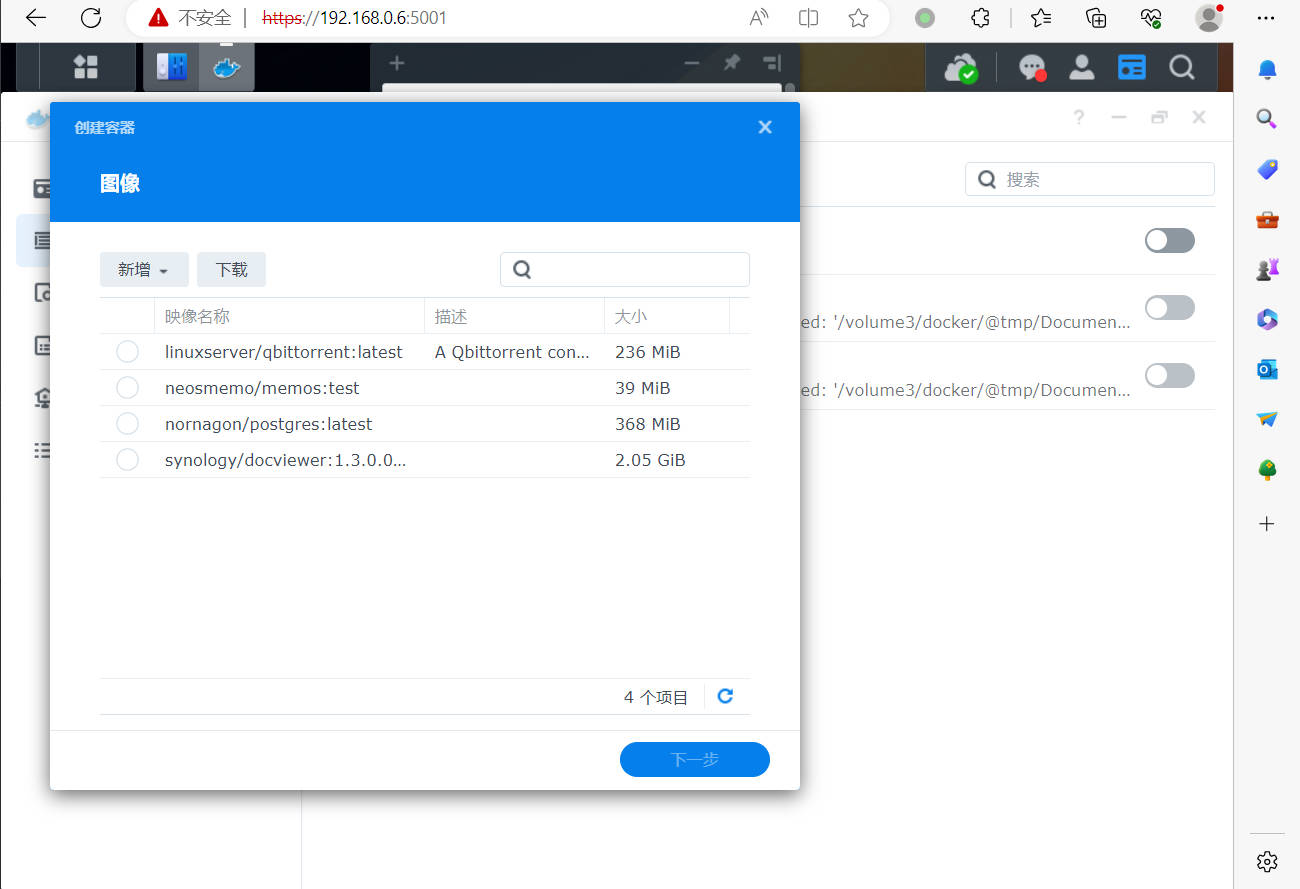Toggle the third switch in the Docker window
This screenshot has height=889, width=1300.
tap(1170, 375)
